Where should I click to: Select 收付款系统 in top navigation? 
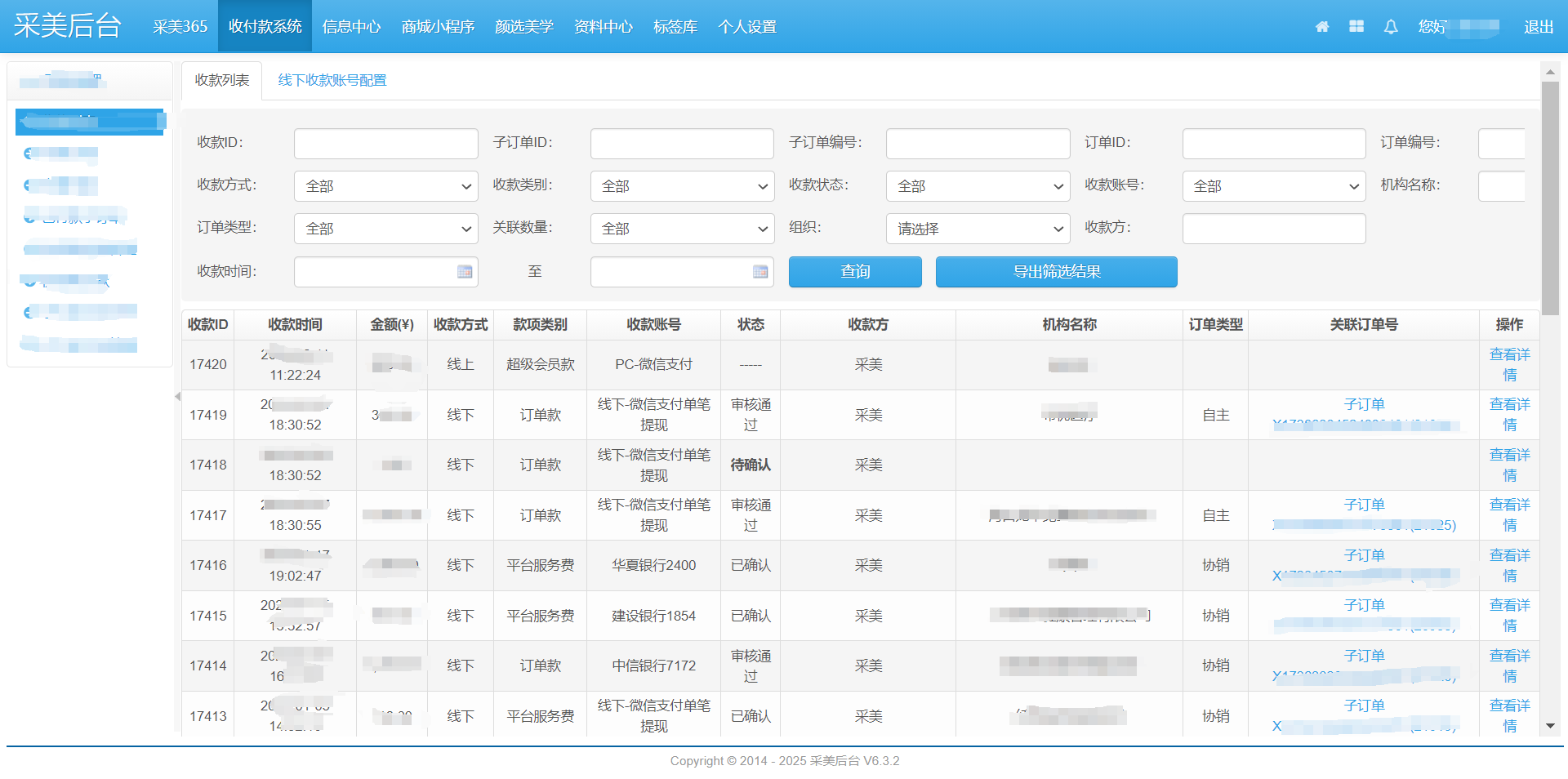coord(265,27)
